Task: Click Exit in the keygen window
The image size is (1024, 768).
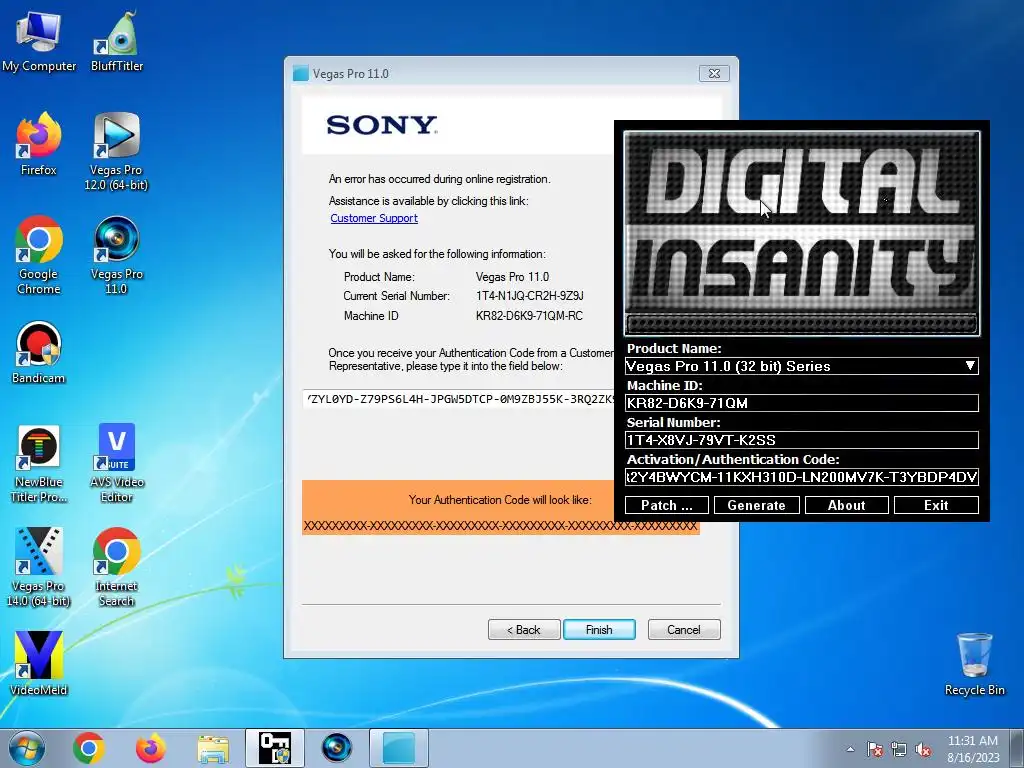Action: [x=936, y=505]
